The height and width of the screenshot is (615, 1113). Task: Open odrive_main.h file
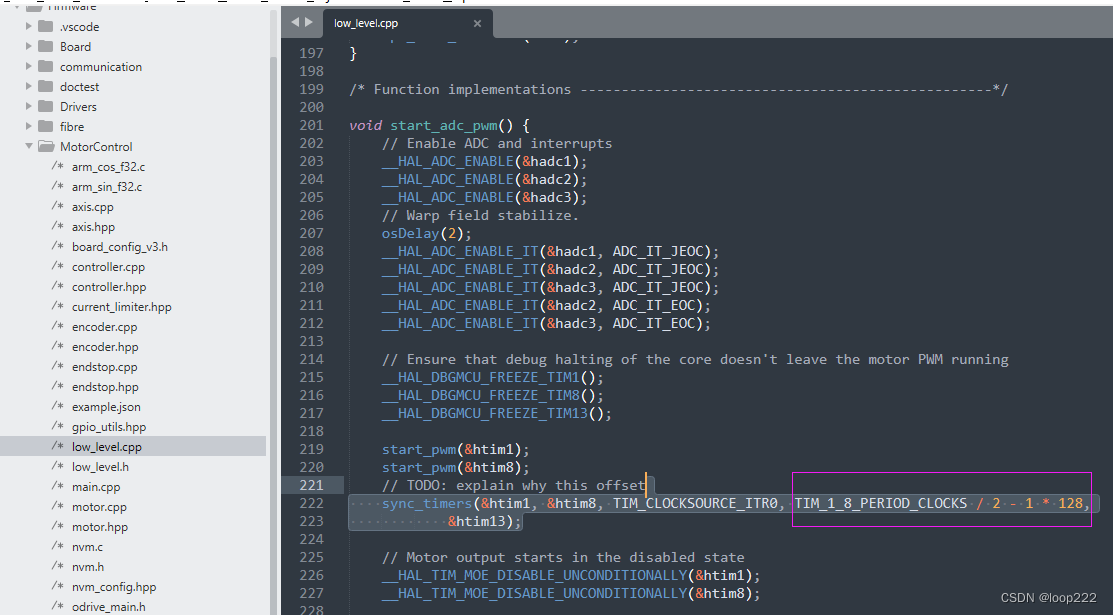[109, 606]
